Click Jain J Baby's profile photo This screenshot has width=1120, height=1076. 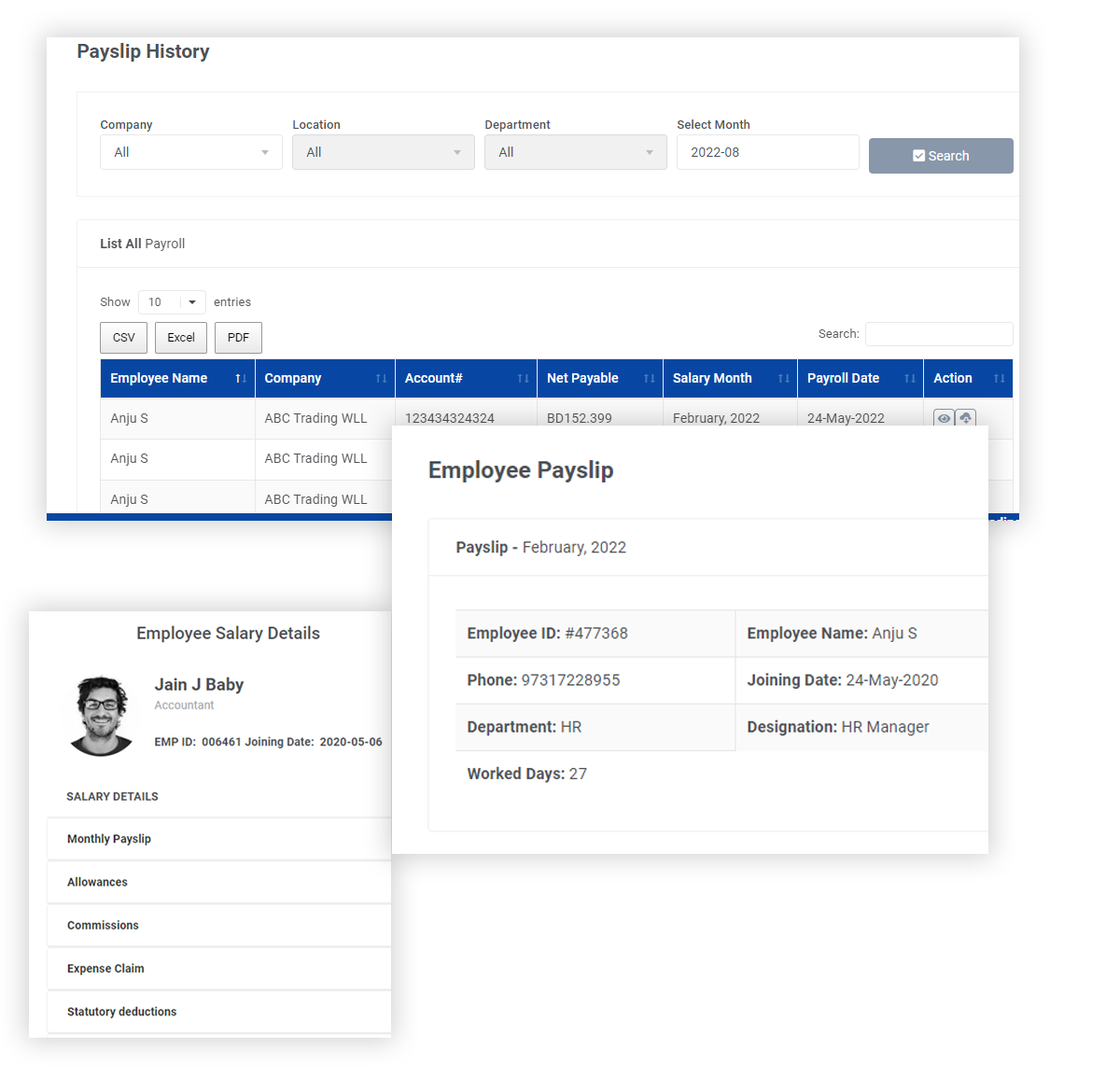[101, 715]
